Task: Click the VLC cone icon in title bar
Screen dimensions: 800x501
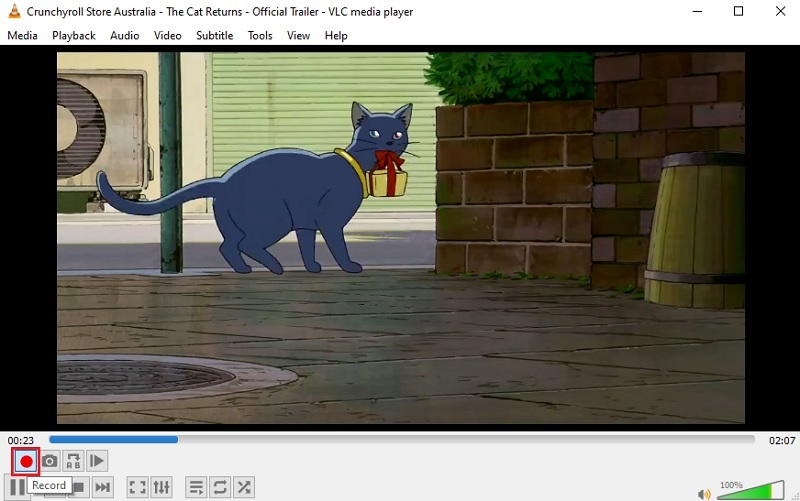Action: (14, 11)
